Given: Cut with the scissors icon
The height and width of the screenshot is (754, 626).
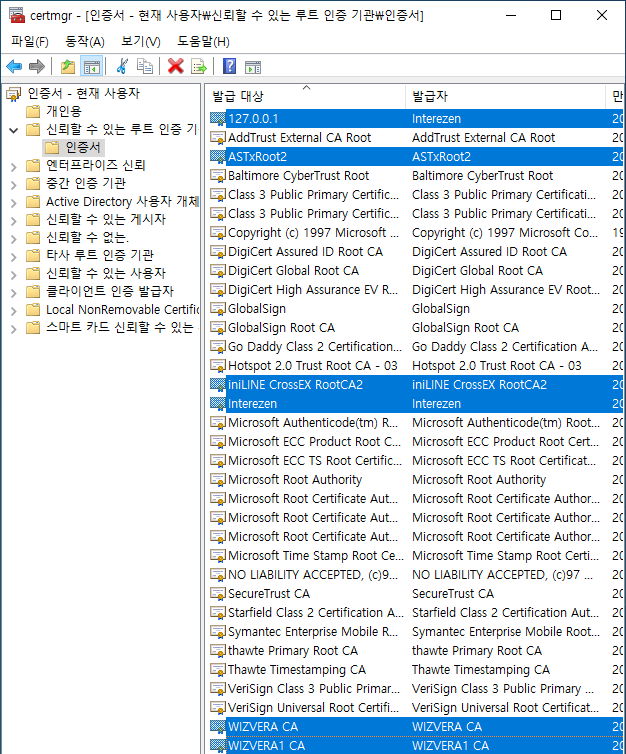Looking at the screenshot, I should pyautogui.click(x=123, y=66).
